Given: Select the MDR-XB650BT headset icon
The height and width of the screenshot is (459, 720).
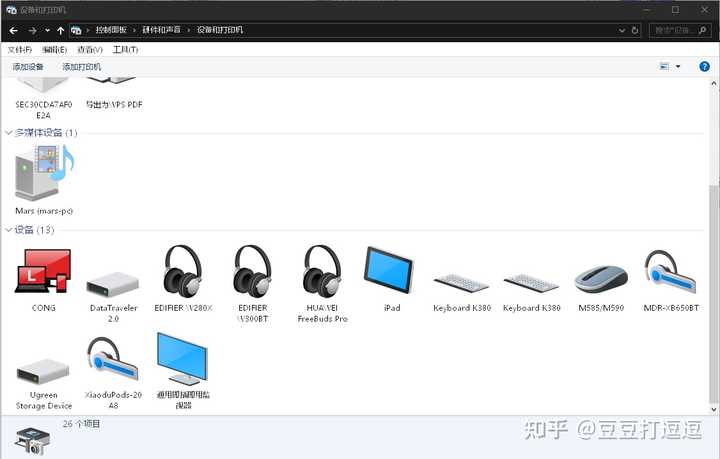Looking at the screenshot, I should click(670, 272).
